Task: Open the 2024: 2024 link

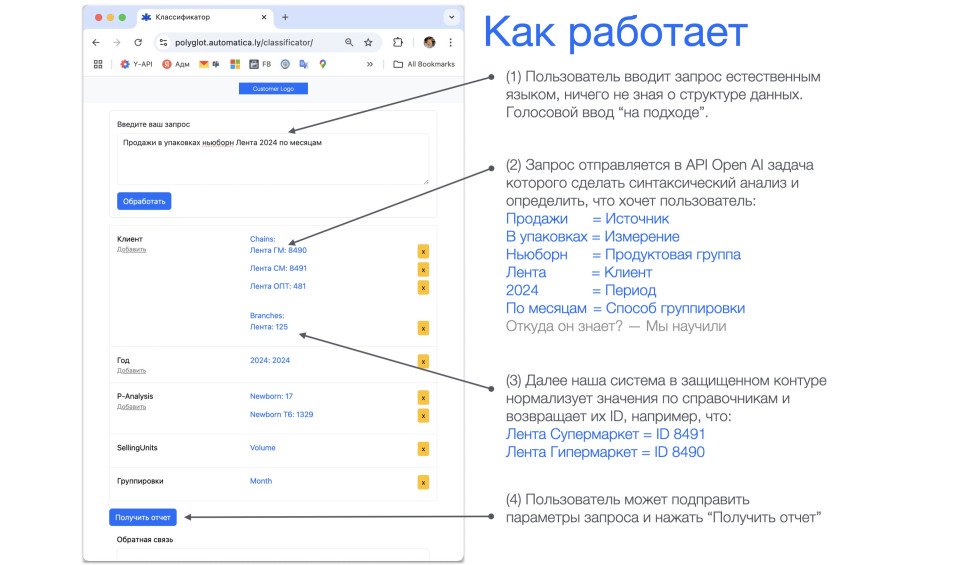Action: pyautogui.click(x=270, y=360)
